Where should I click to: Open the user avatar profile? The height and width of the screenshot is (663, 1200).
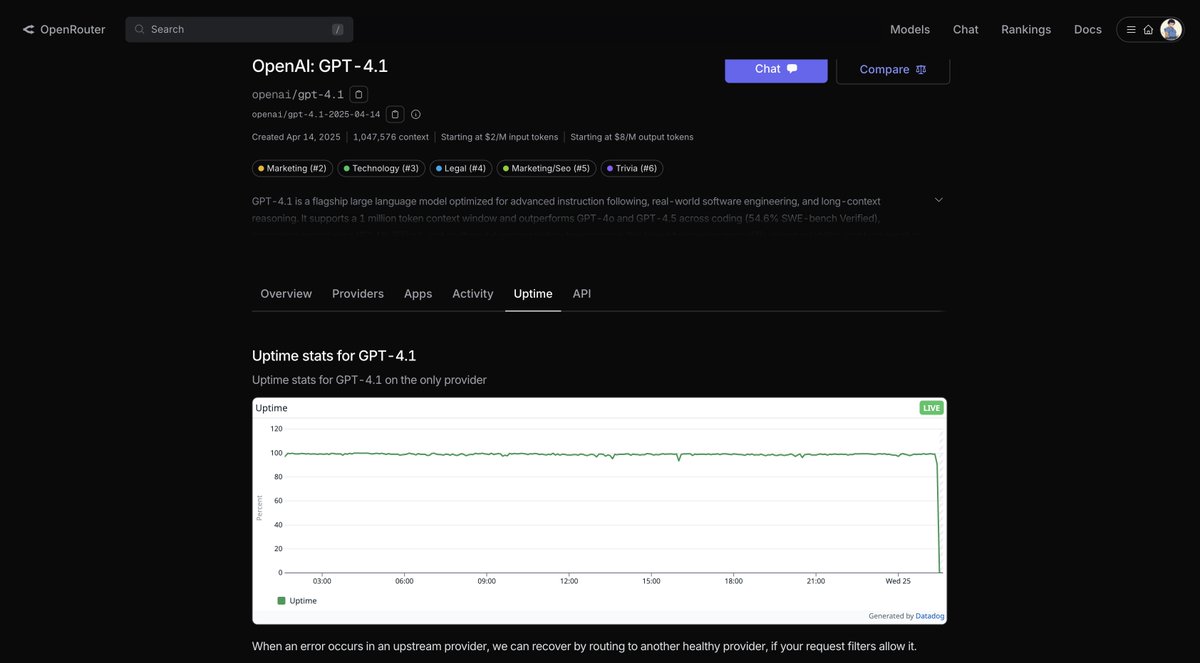point(1171,29)
